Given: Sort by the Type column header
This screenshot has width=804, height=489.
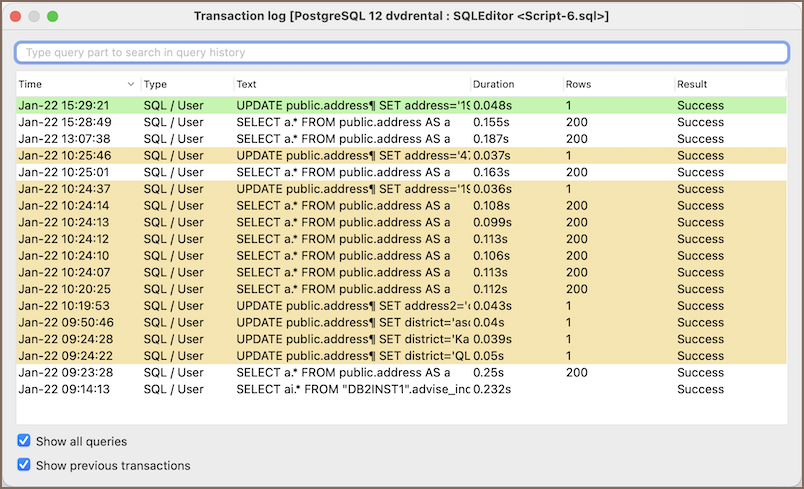Looking at the screenshot, I should pos(186,84).
